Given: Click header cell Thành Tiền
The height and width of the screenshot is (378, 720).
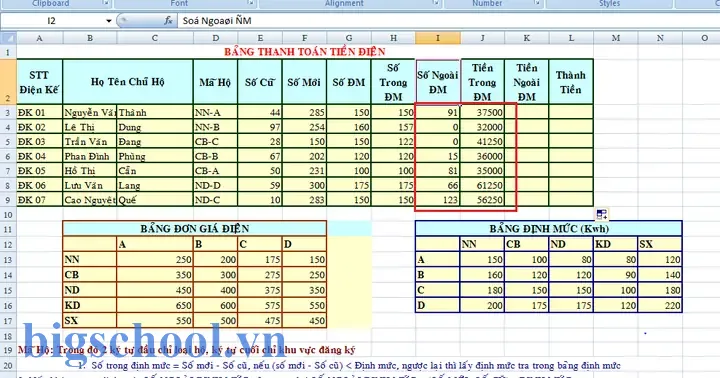Looking at the screenshot, I should coord(571,82).
